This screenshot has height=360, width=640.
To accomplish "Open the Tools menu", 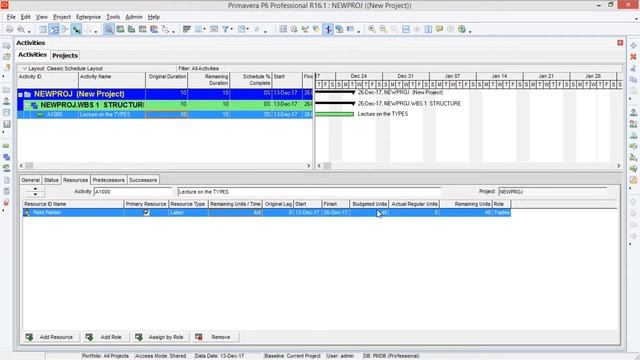I will [x=113, y=17].
